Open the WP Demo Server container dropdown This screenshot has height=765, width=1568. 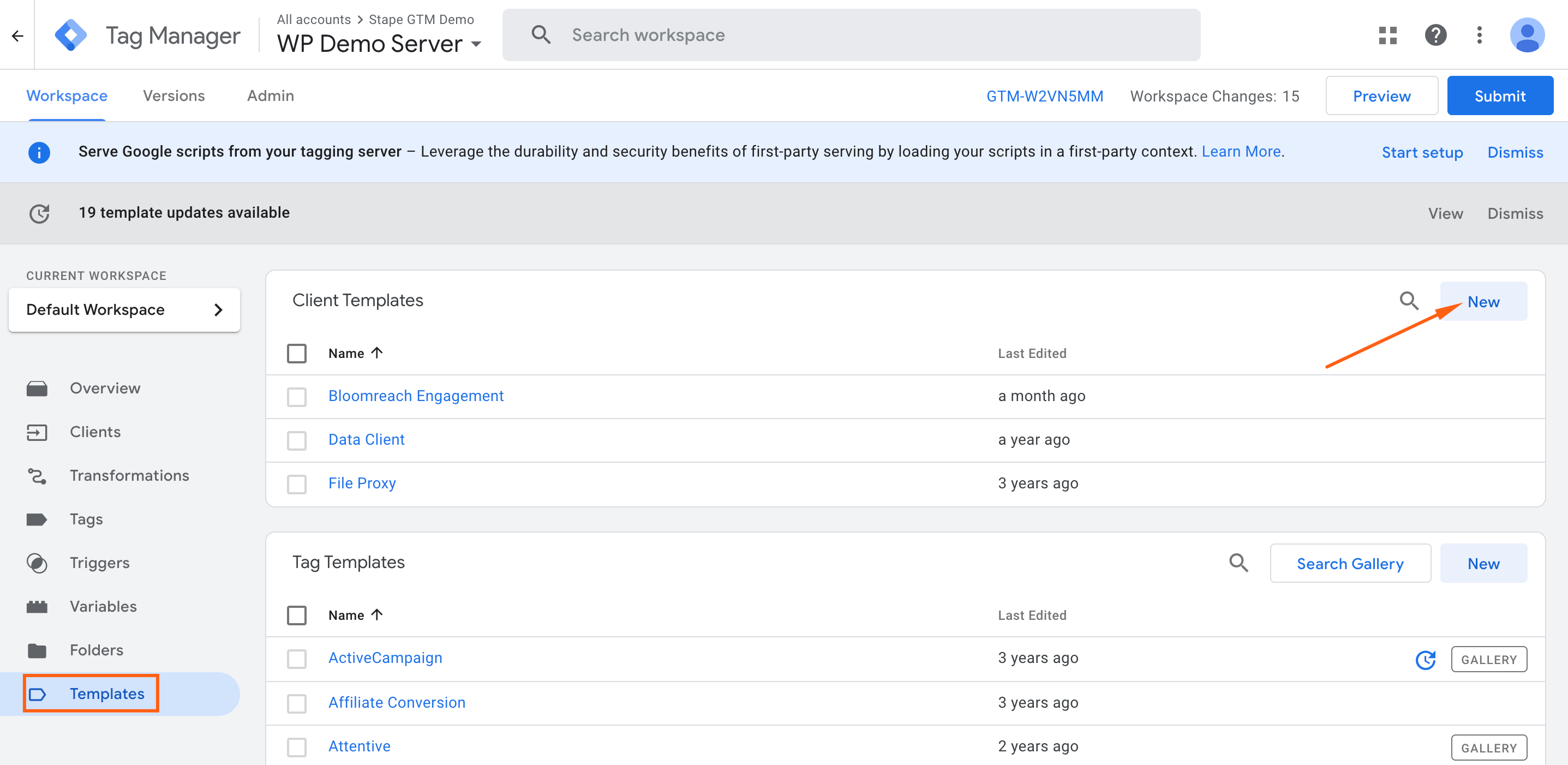click(379, 44)
